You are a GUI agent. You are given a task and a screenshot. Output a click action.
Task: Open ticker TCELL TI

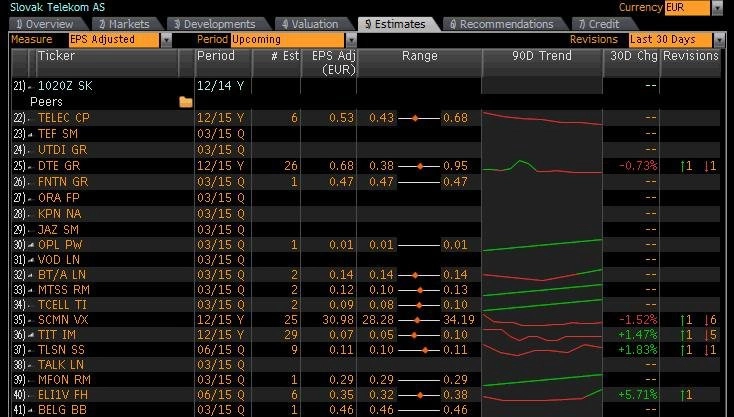[x=63, y=305]
